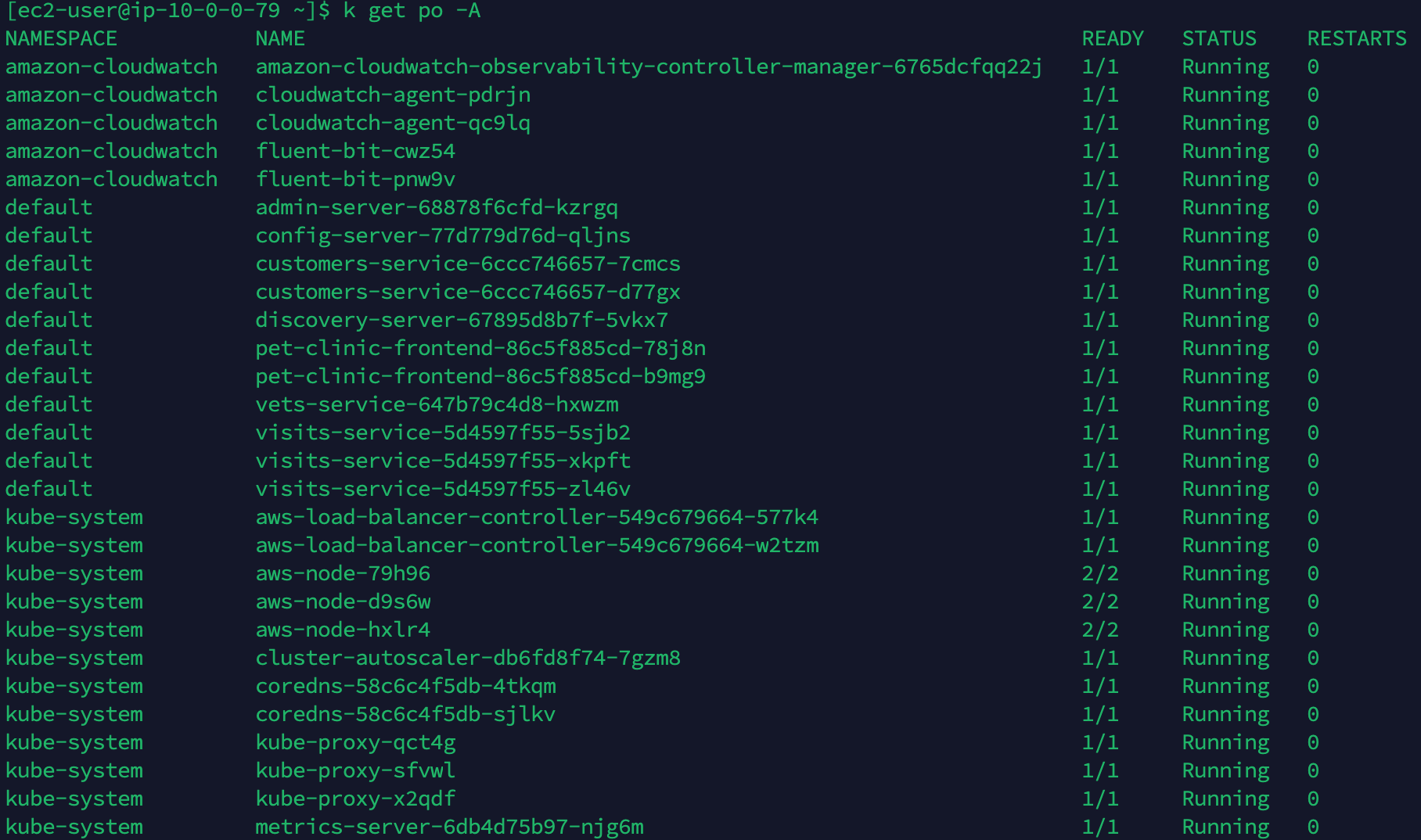1421x840 pixels.
Task: Click the amazon-cloudwatch-observability-controller-manager pod name
Action: tap(649, 66)
